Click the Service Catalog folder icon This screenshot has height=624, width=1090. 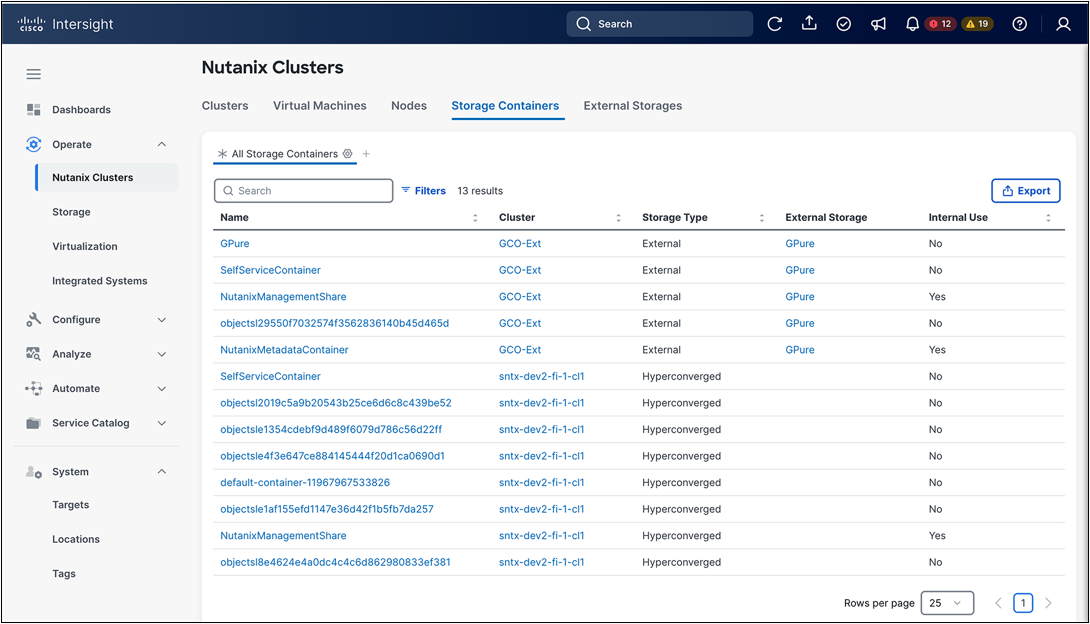point(33,423)
